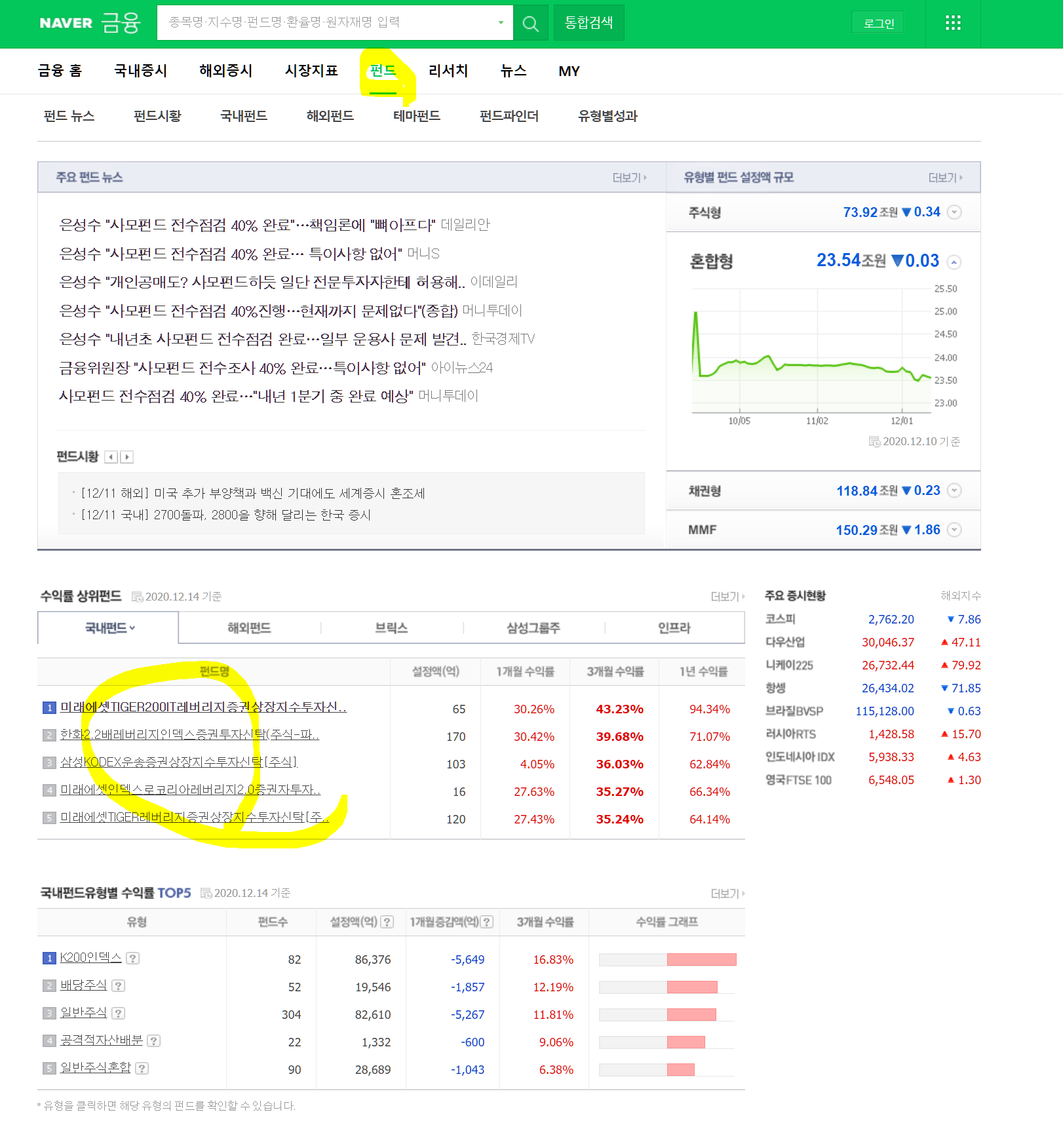Image resolution: width=1063 pixels, height=1148 pixels.
Task: Click previous arrow next to 펀드시황
Action: coord(111,457)
